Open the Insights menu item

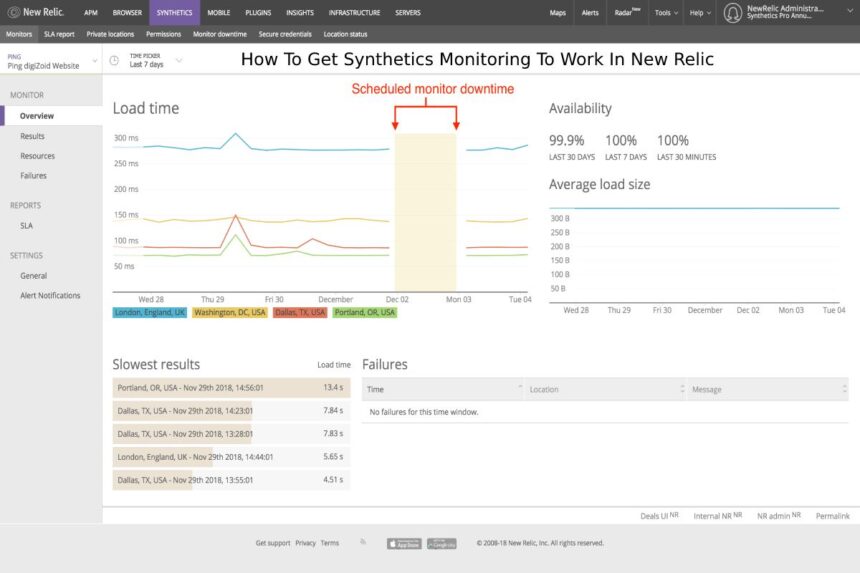(300, 13)
